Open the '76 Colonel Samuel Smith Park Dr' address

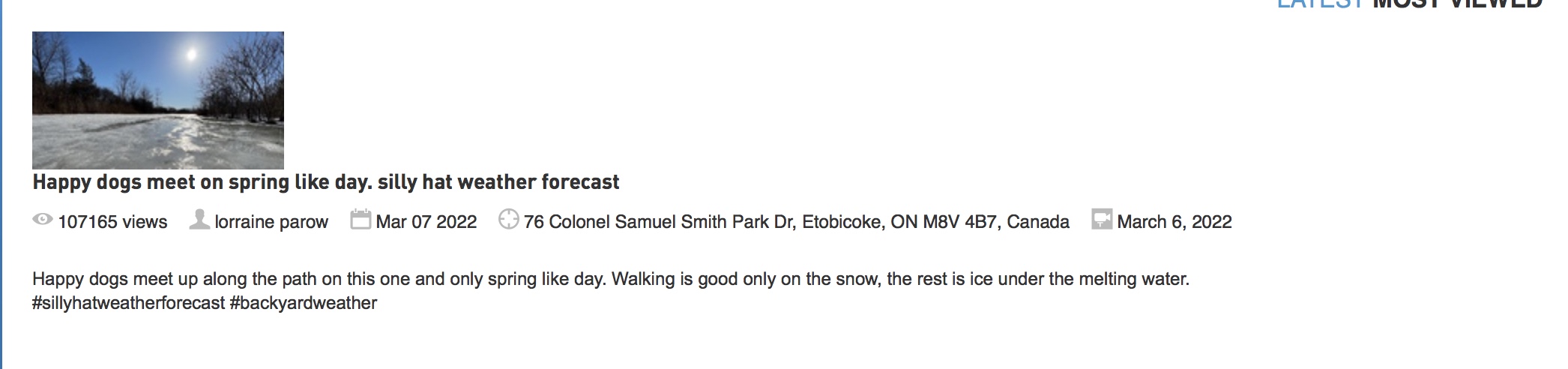(x=797, y=222)
